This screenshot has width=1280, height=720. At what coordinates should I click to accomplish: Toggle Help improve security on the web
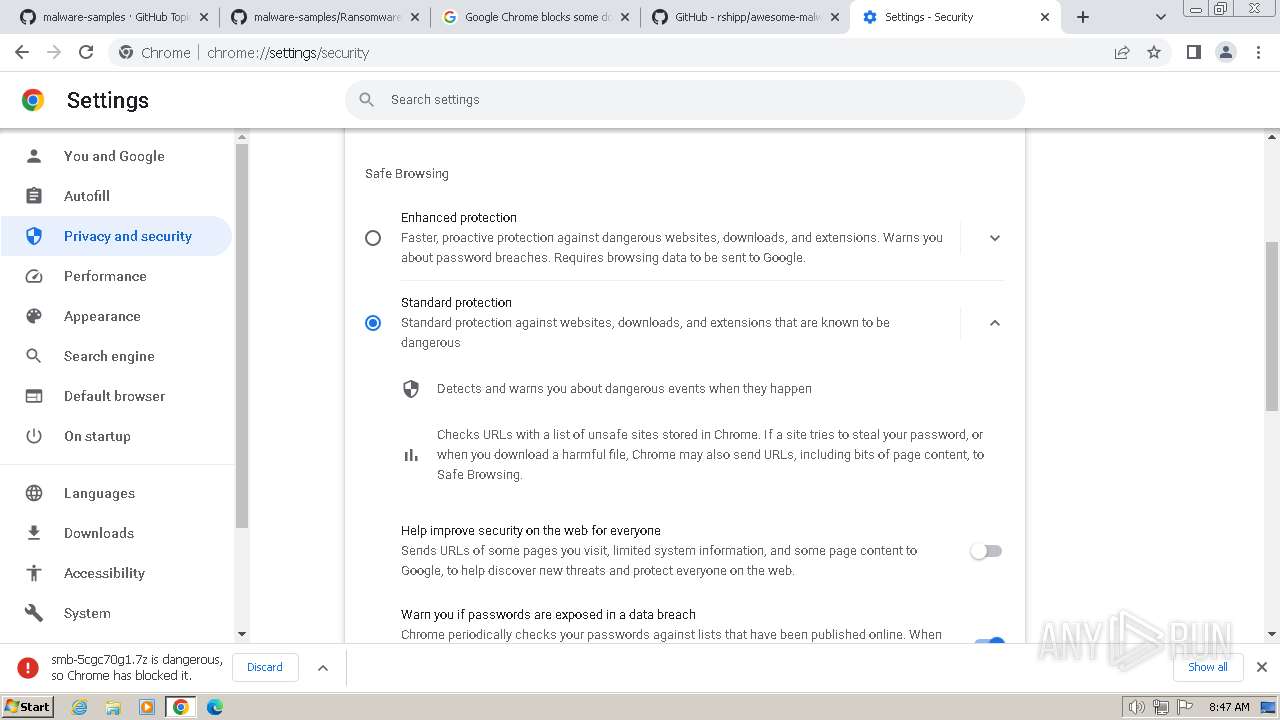[986, 551]
